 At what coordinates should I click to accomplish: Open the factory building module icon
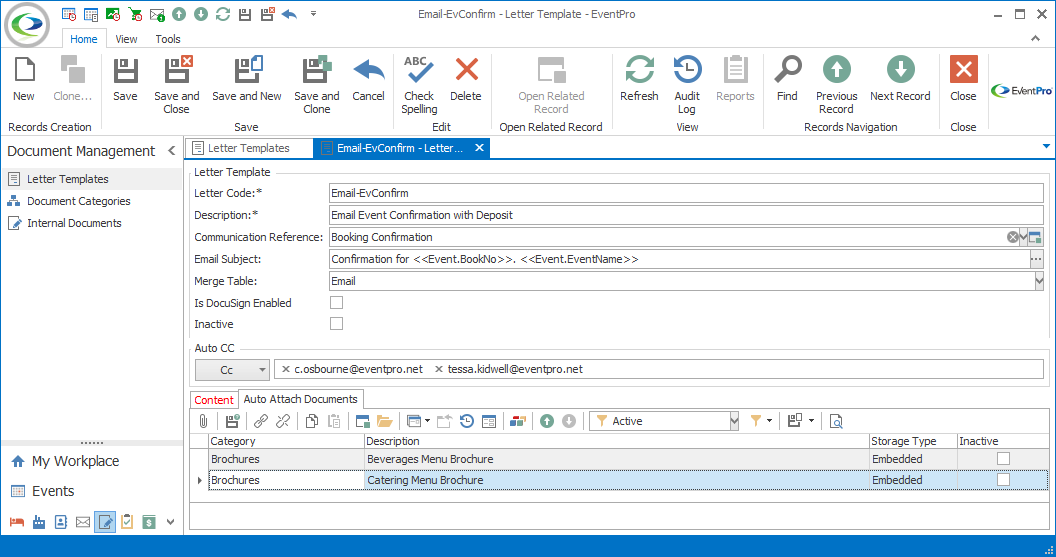[x=39, y=522]
